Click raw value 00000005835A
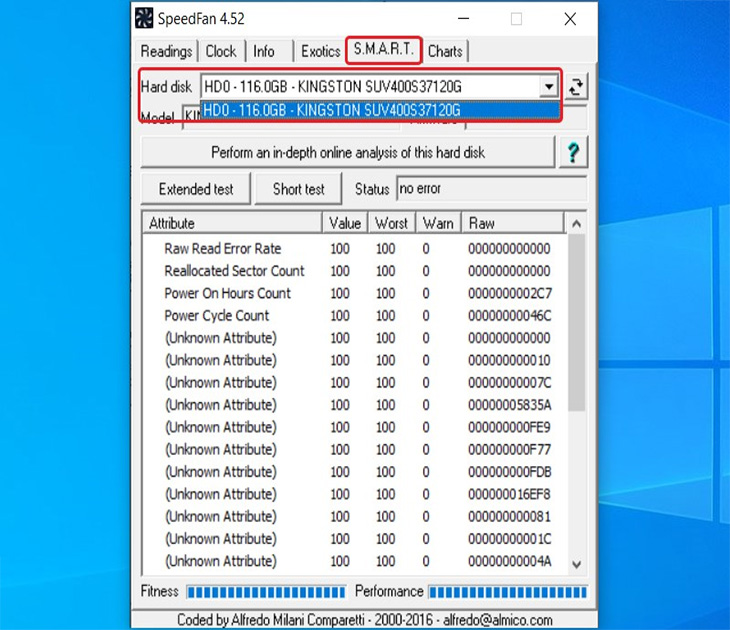Viewport: 730px width, 630px height. click(x=510, y=405)
